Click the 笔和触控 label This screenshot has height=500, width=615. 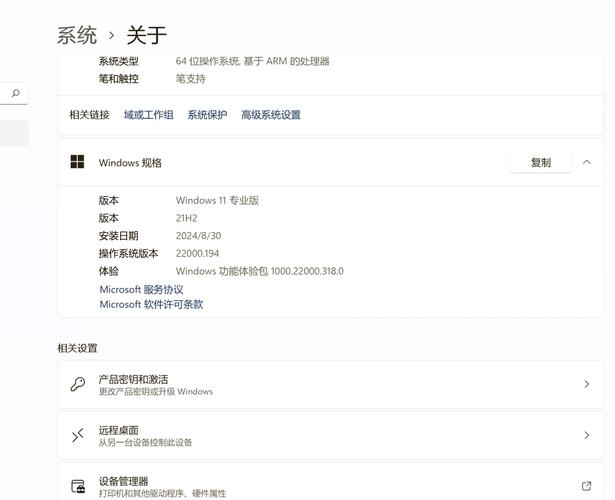[118, 79]
